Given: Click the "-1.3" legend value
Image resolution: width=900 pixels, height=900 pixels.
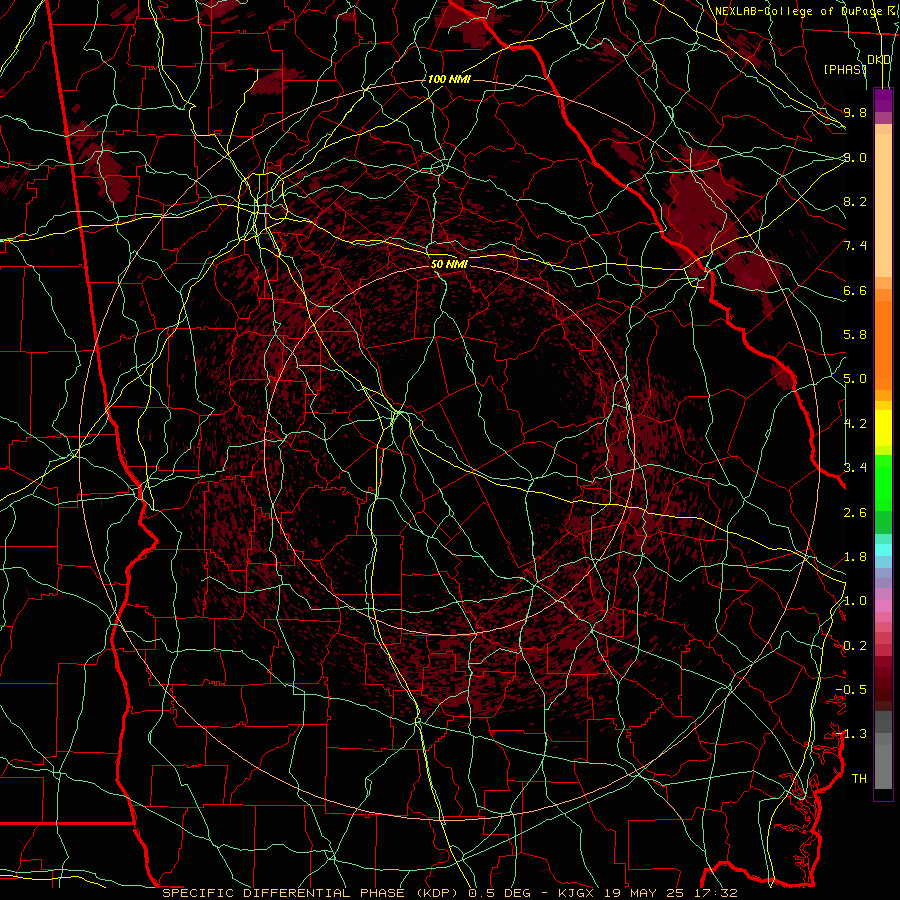Looking at the screenshot, I should point(851,734).
